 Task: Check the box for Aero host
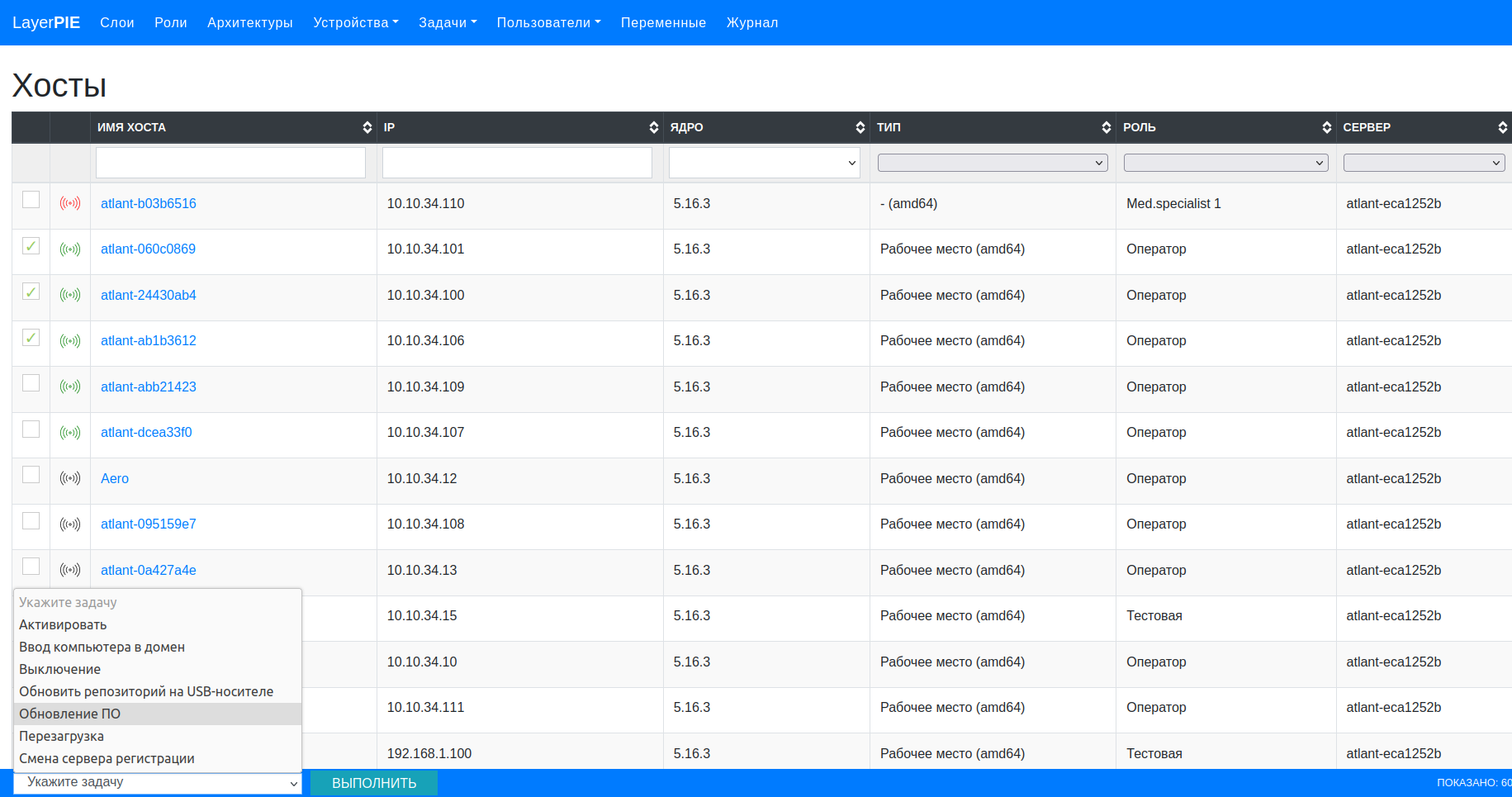pos(31,475)
